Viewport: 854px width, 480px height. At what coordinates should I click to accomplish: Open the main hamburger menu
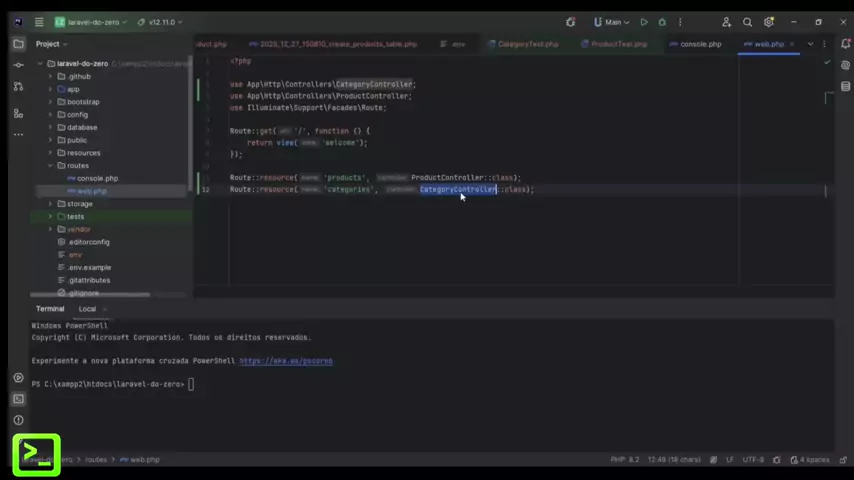(39, 22)
